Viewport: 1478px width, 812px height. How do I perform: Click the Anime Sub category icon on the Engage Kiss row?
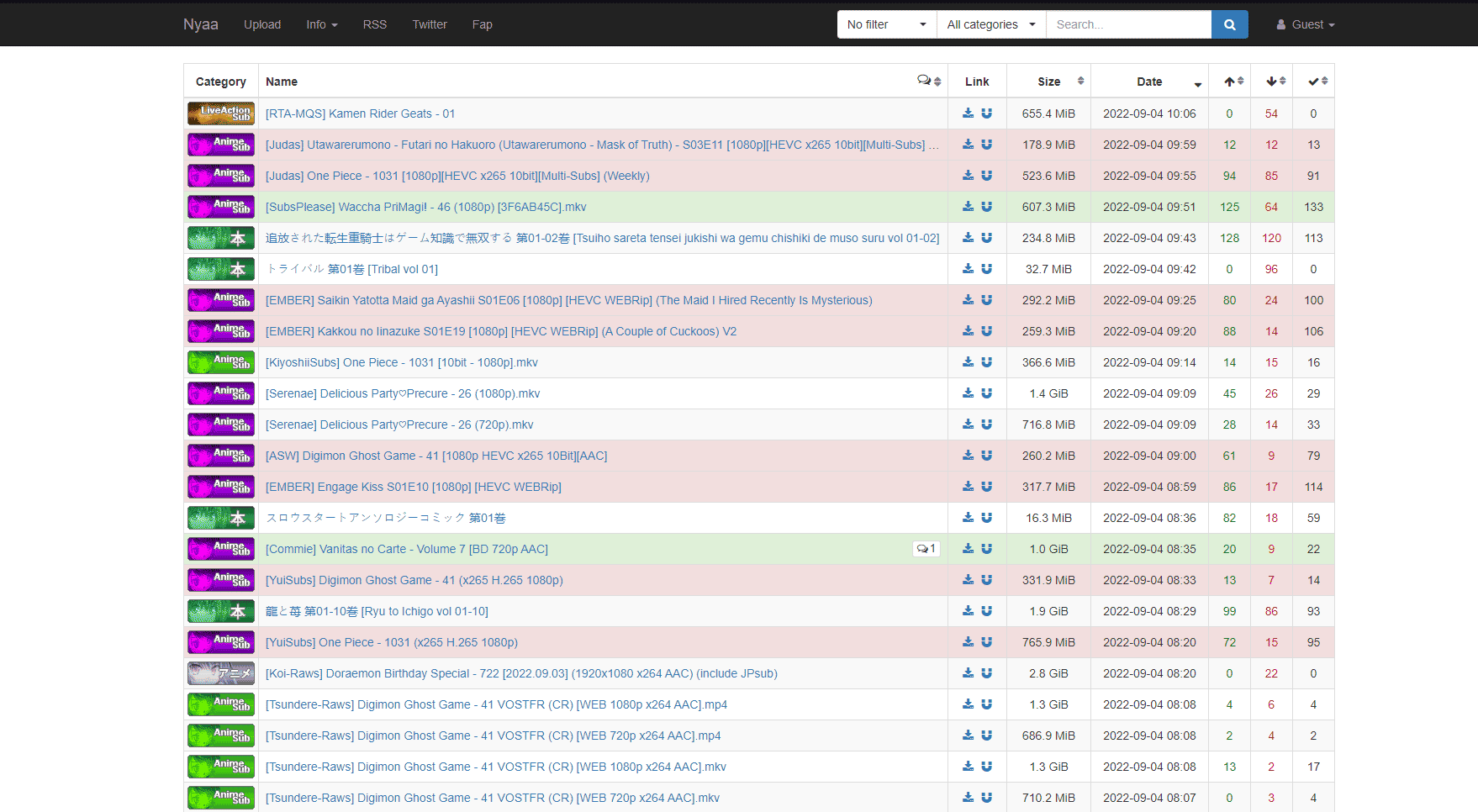[220, 486]
